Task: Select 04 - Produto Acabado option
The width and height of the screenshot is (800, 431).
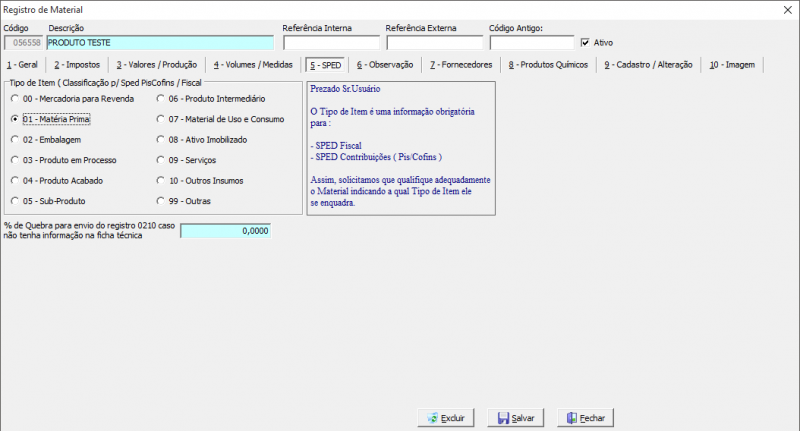Action: click(x=15, y=180)
